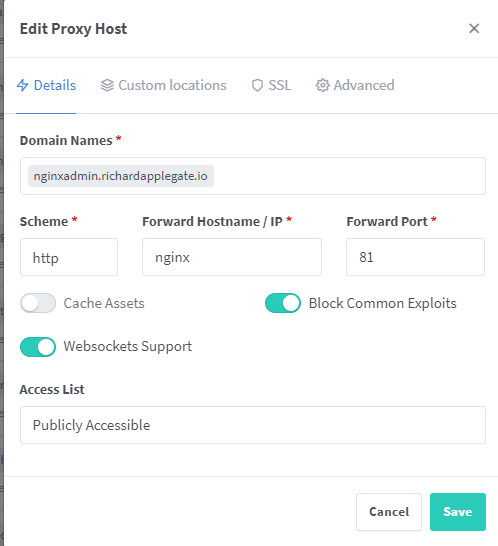Open the Scheme http dropdown
This screenshot has height=546, width=498.
click(x=69, y=257)
